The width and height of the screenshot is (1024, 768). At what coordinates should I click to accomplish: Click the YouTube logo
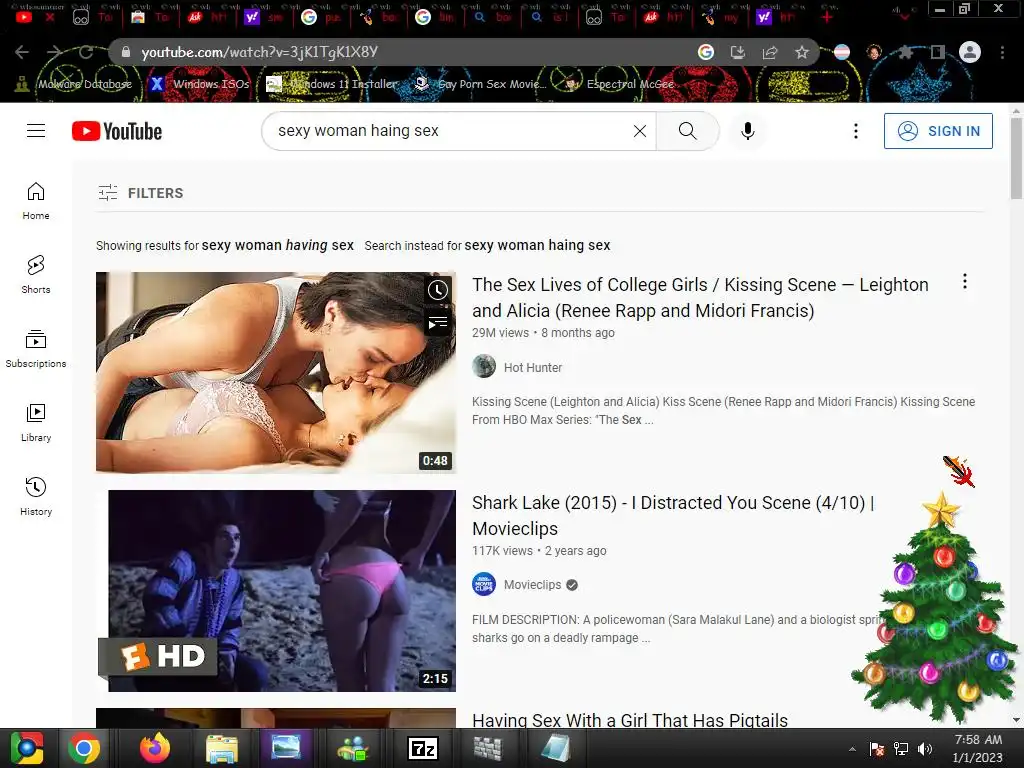tap(117, 131)
